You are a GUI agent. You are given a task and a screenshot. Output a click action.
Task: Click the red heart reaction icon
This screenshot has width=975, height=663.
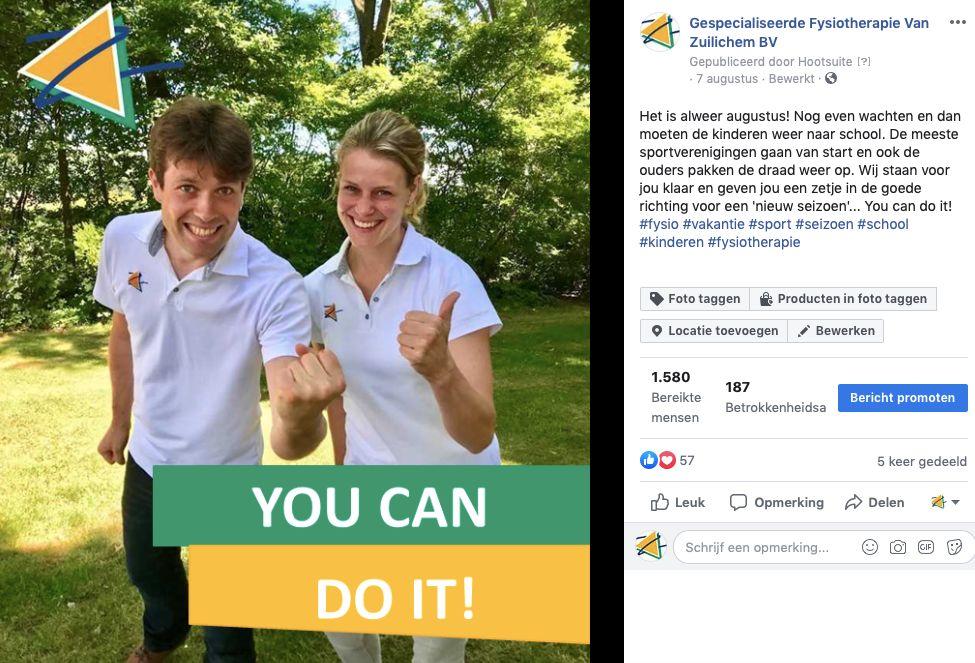667,460
